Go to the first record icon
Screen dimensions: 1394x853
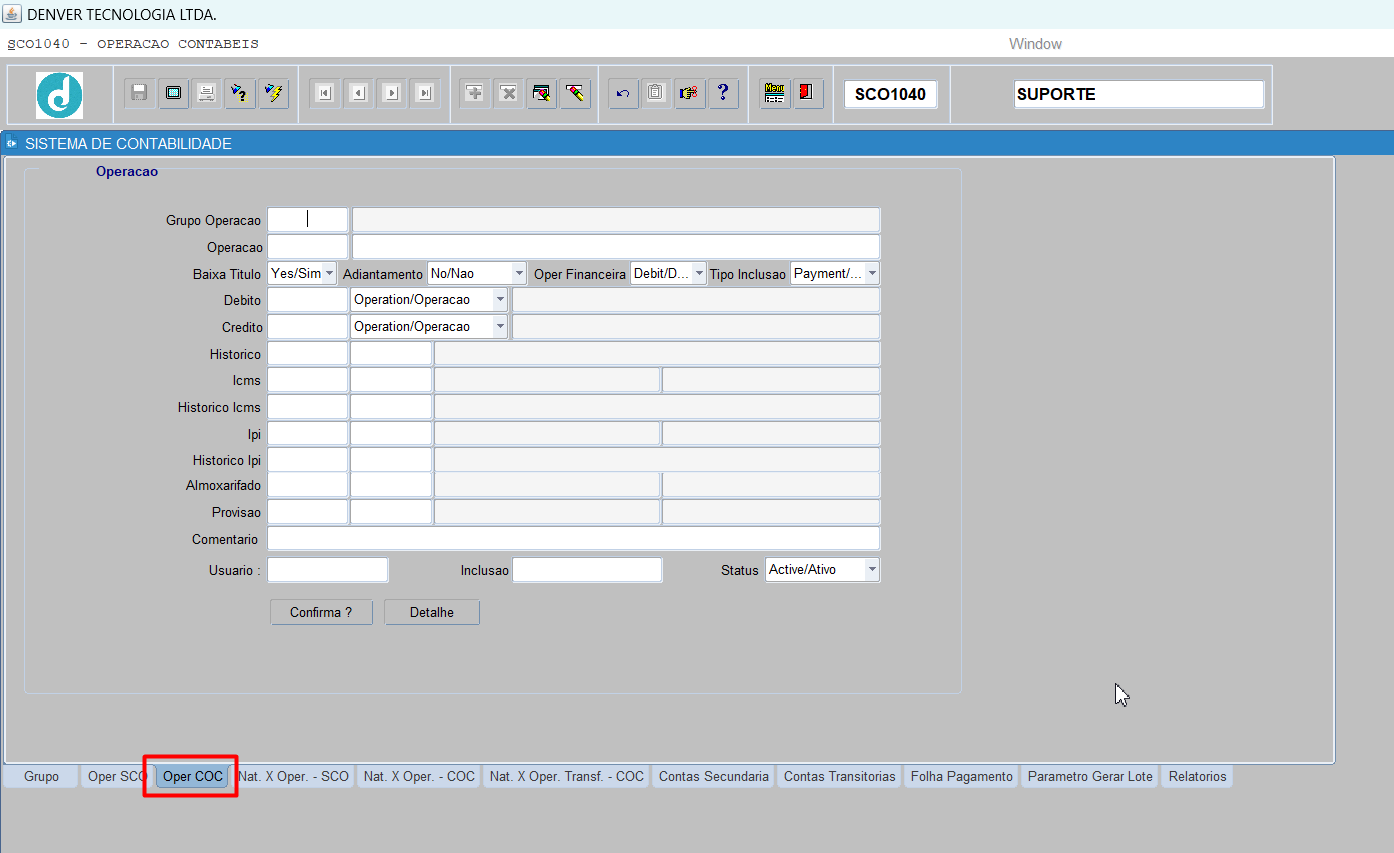(324, 93)
